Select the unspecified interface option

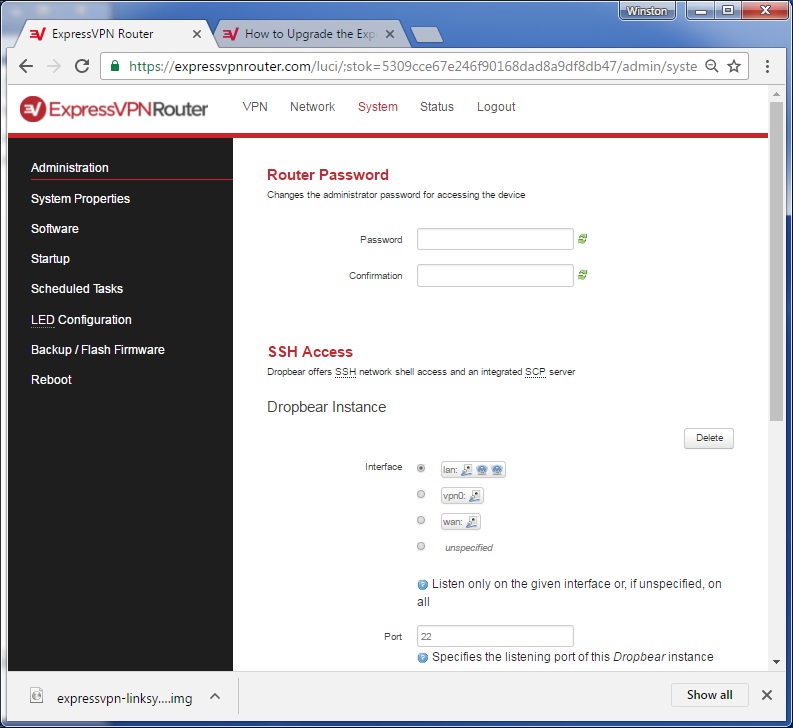[x=421, y=546]
